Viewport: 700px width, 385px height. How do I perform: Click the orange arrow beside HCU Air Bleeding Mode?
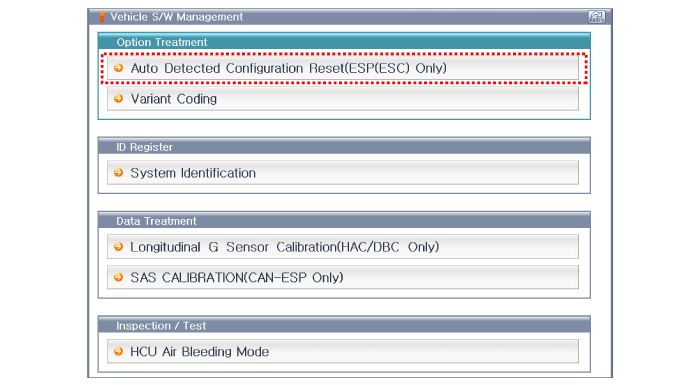click(118, 352)
